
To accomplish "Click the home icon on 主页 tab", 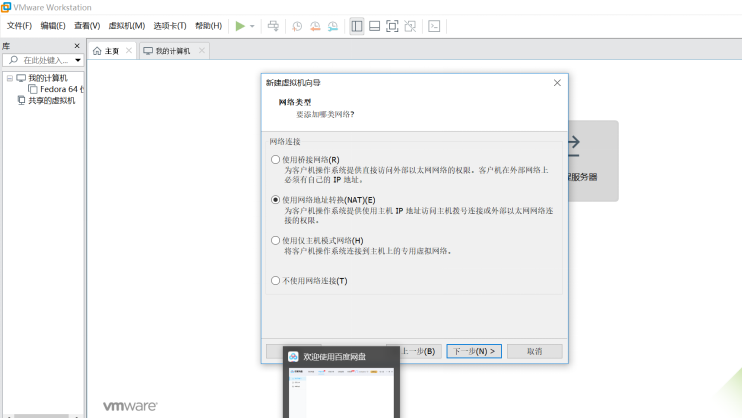I will [97, 51].
